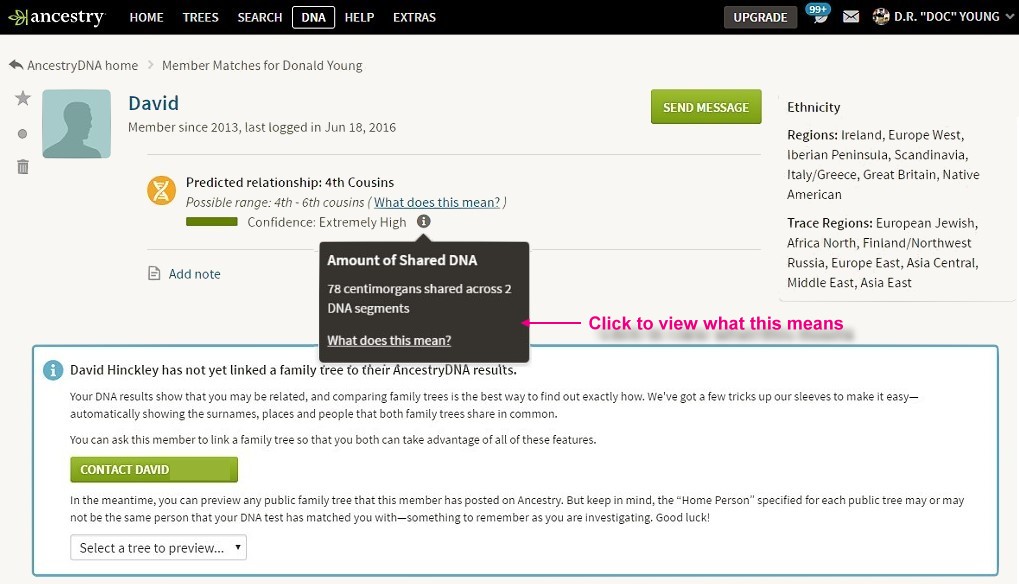Click What does this mean in tooltip
This screenshot has width=1019, height=584.
[x=389, y=340]
